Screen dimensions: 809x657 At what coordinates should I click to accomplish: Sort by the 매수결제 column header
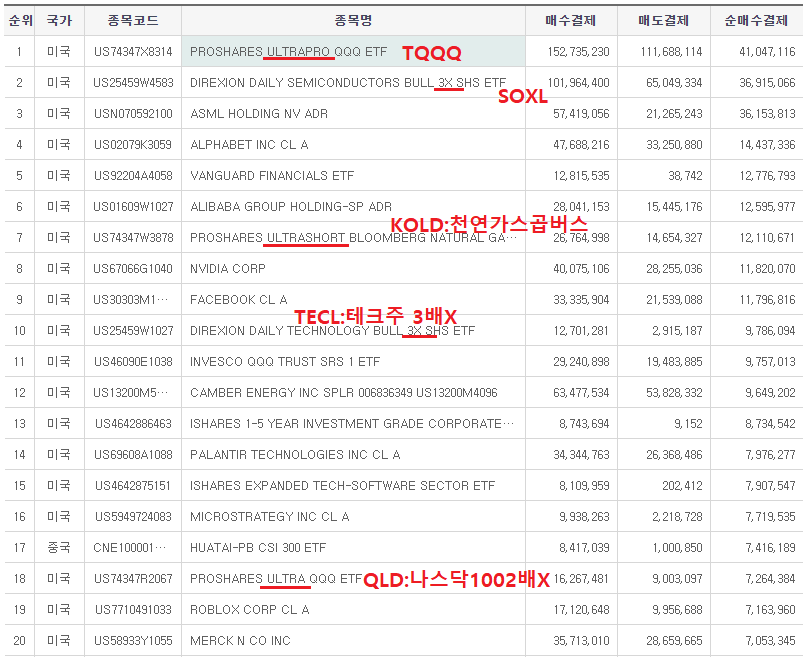click(571, 21)
